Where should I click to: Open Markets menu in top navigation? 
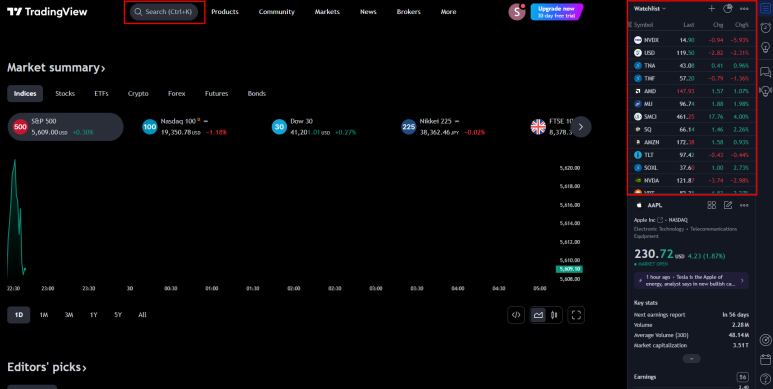coord(327,12)
